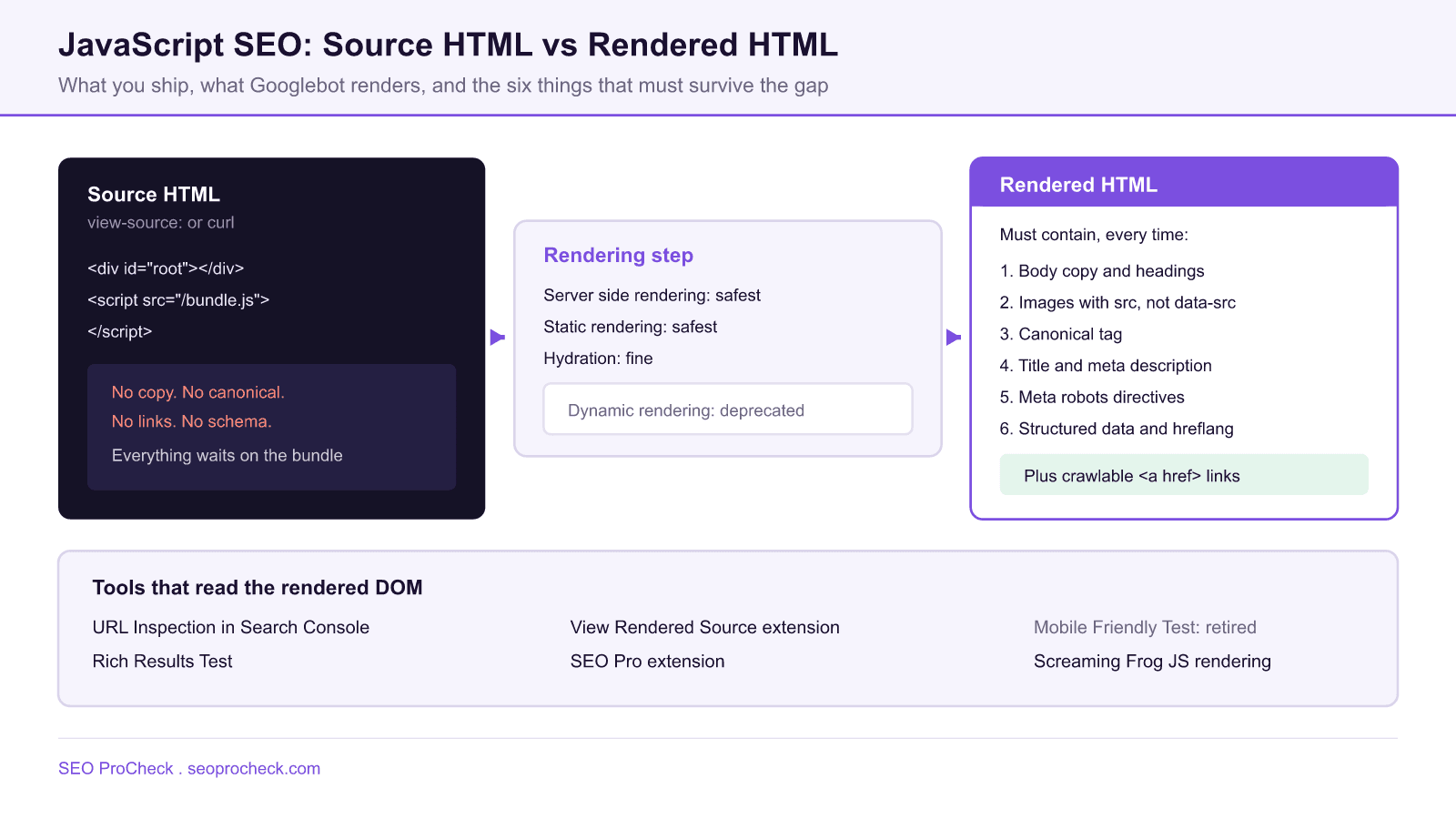The image size is (1456, 819).
Task: Click 'Everything waits on the bundle'
Action: (x=227, y=455)
